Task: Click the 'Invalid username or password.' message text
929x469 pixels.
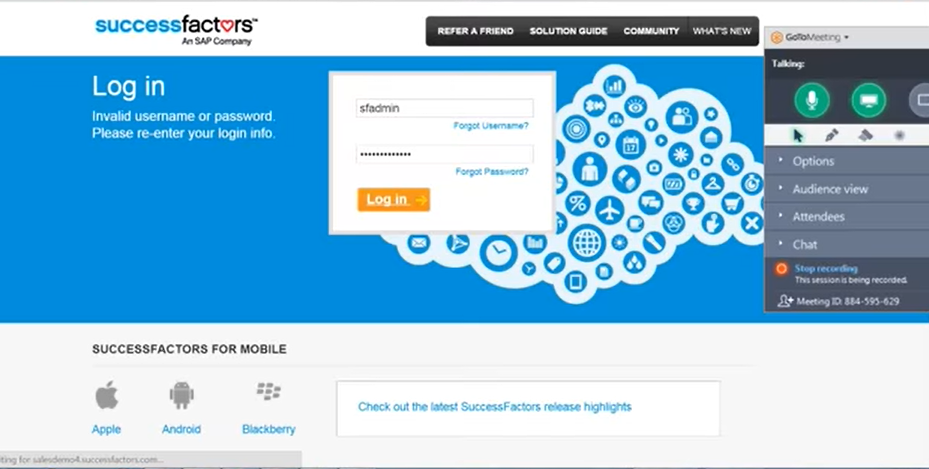Action: click(184, 116)
